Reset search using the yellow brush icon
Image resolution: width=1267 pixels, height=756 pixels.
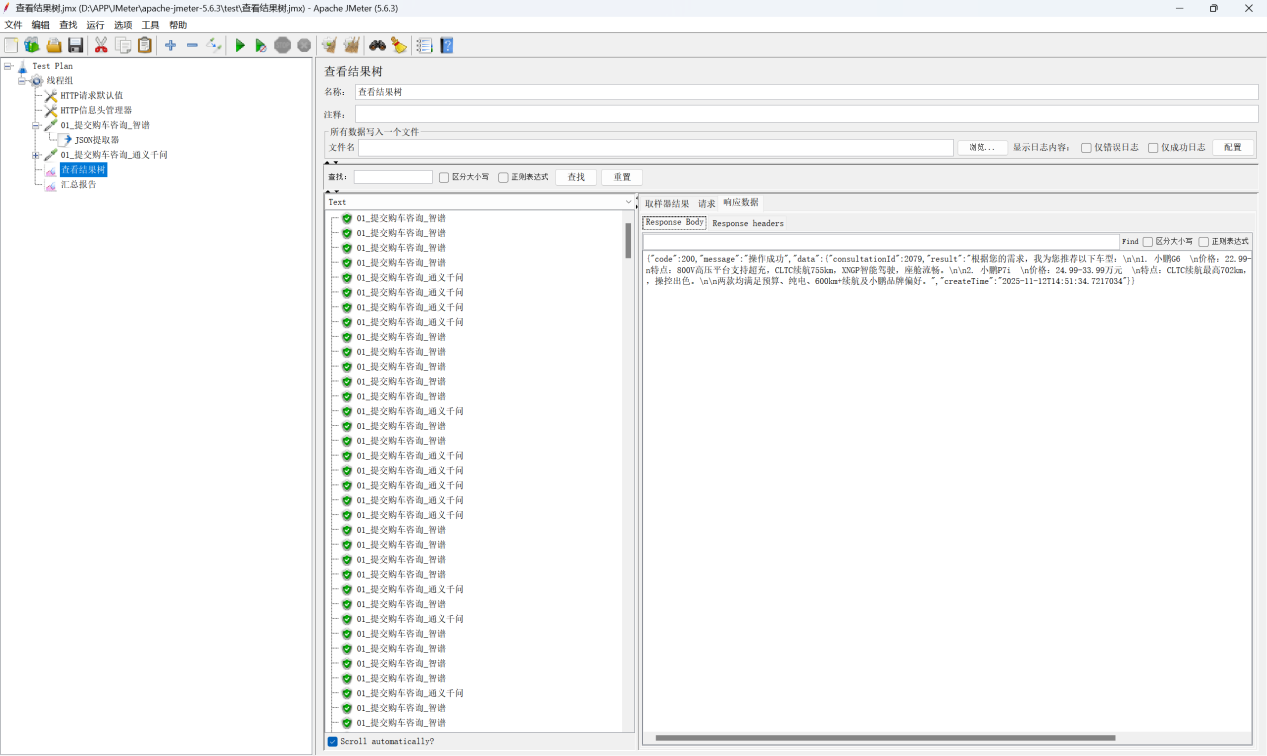pyautogui.click(x=399, y=45)
